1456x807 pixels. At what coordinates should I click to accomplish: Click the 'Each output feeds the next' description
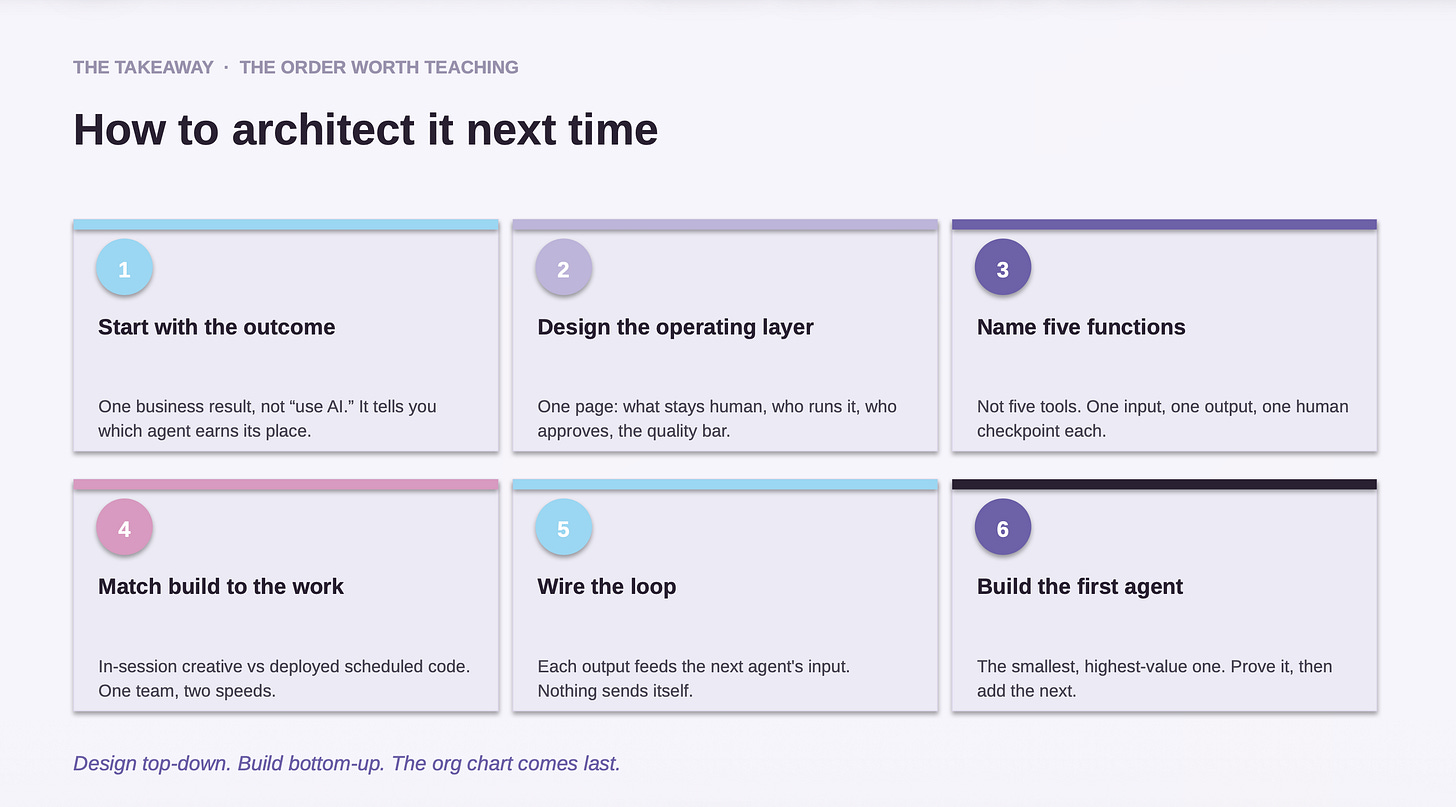click(694, 678)
